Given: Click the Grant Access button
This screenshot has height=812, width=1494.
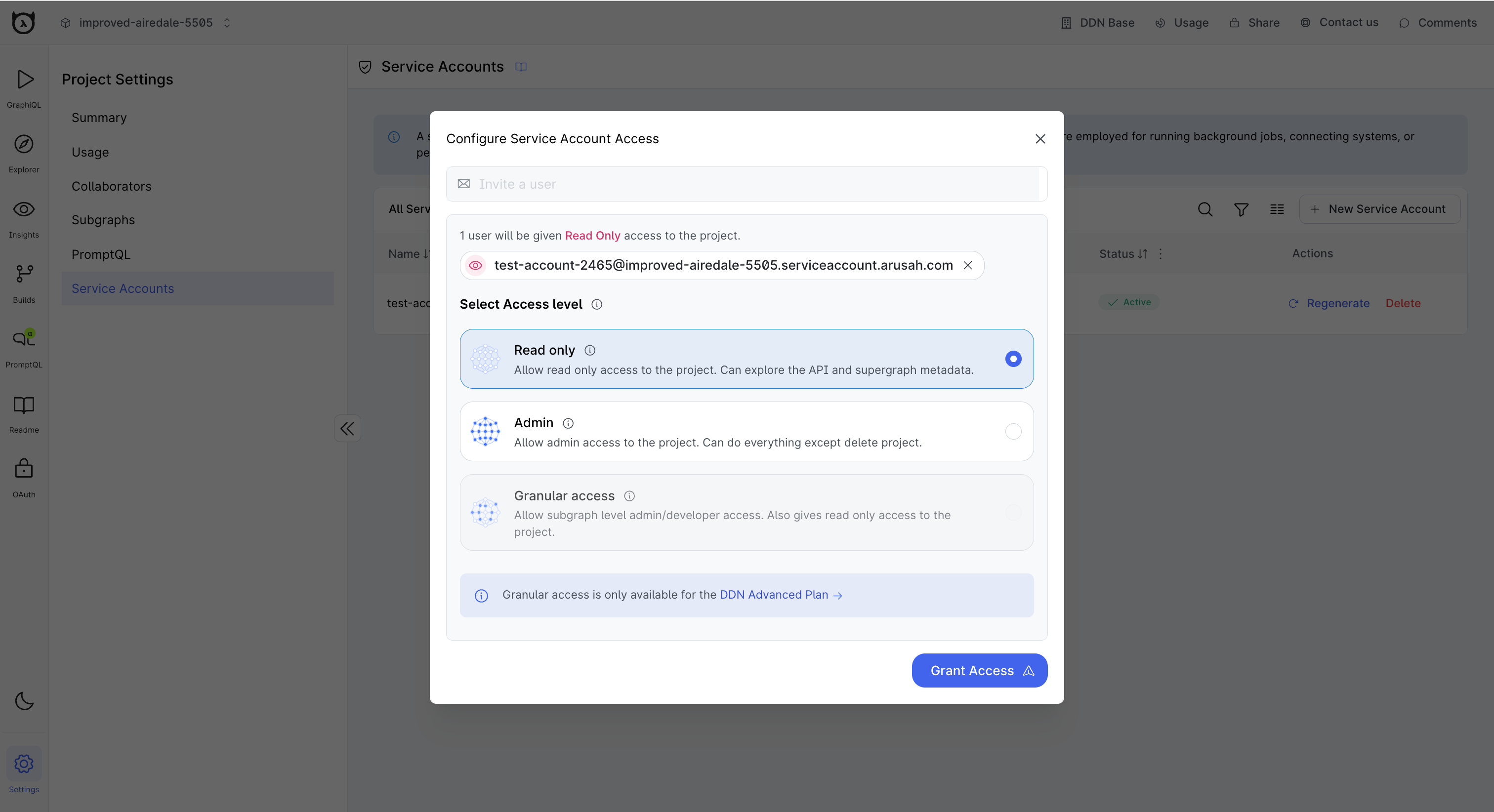Looking at the screenshot, I should [x=979, y=670].
